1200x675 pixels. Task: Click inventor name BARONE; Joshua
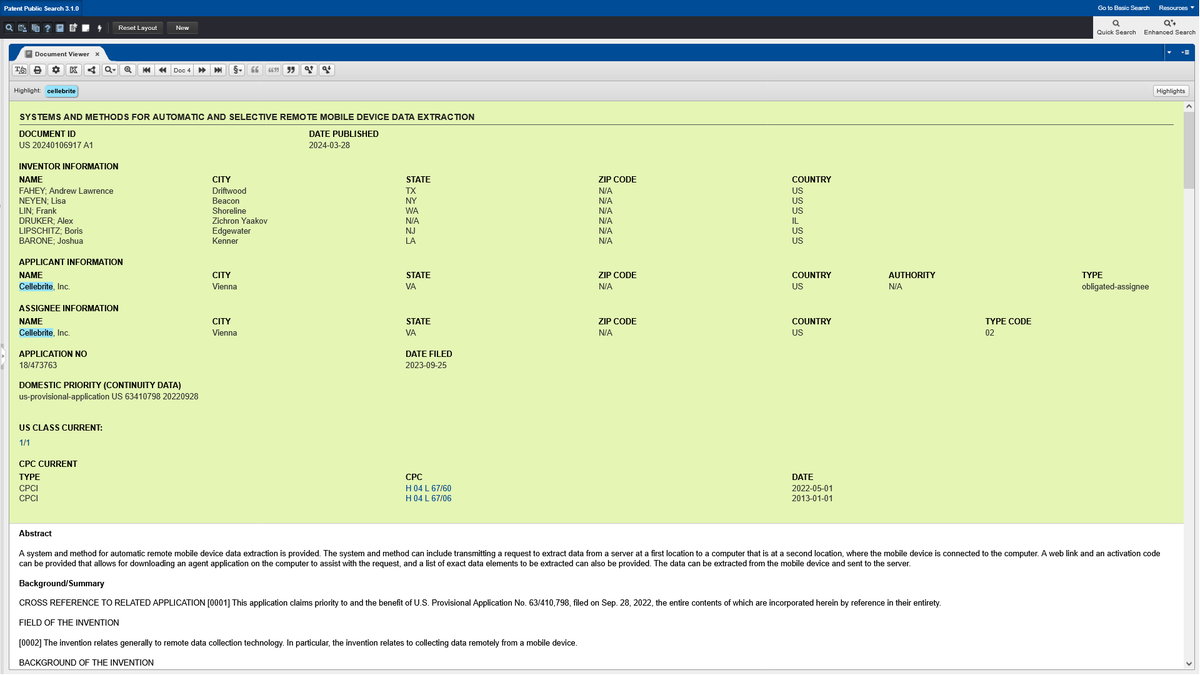[51, 241]
